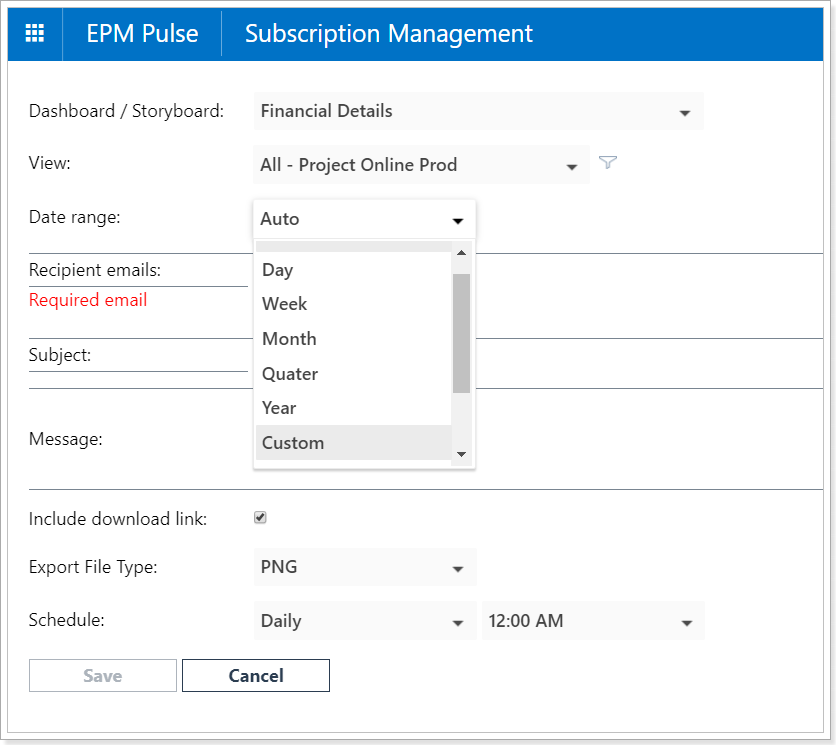Select Week from date range list
Screen dimensions: 836x745
tap(353, 304)
